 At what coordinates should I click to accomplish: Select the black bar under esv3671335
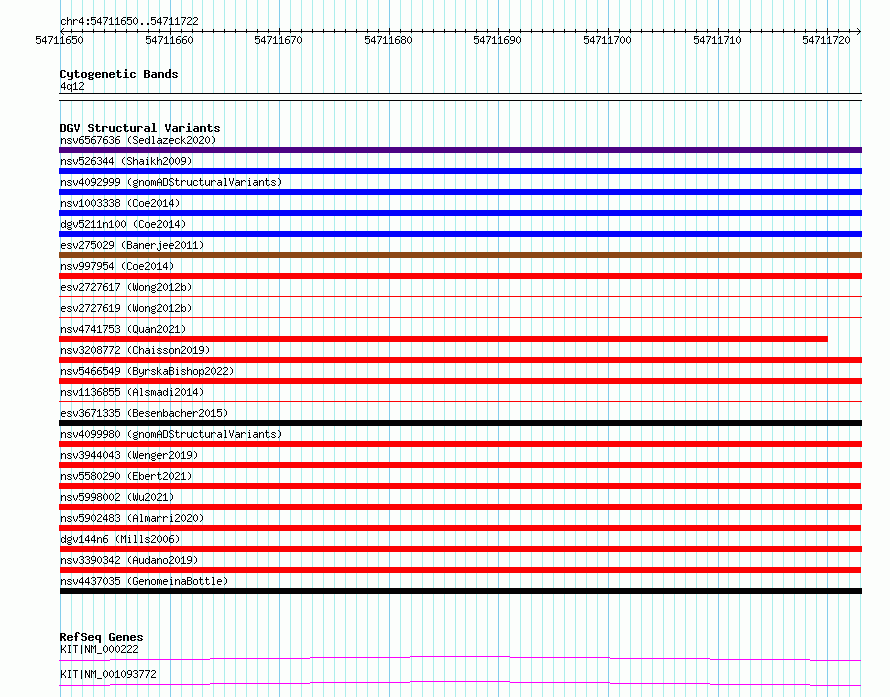pos(460,423)
